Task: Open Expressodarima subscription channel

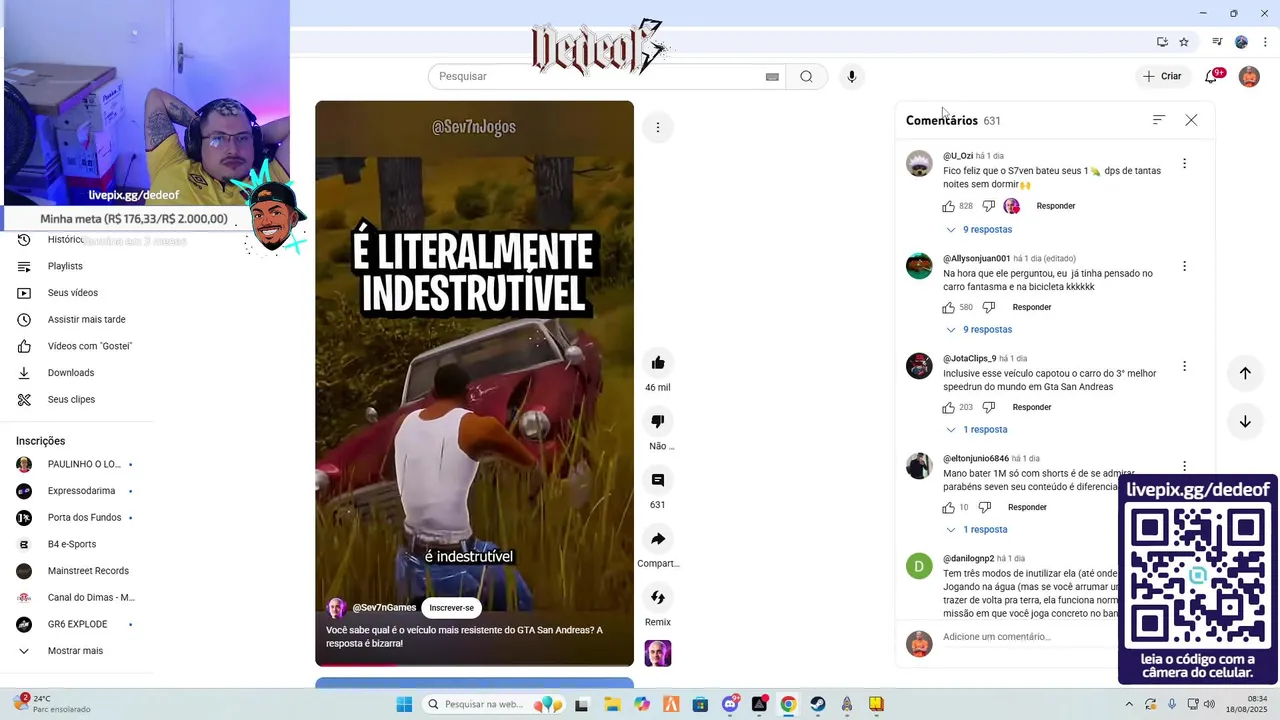Action: pyautogui.click(x=80, y=491)
